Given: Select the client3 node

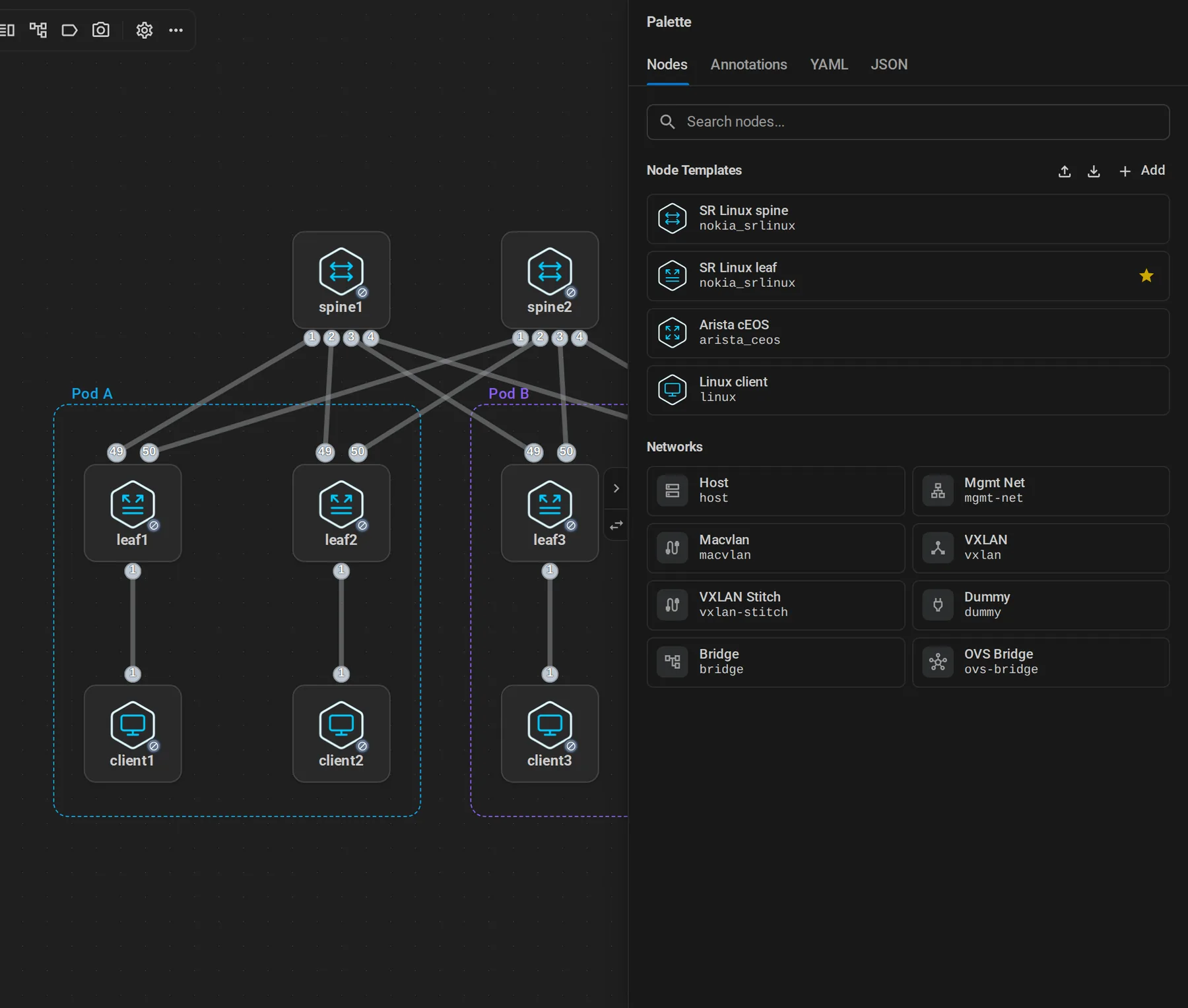Looking at the screenshot, I should coord(550,734).
